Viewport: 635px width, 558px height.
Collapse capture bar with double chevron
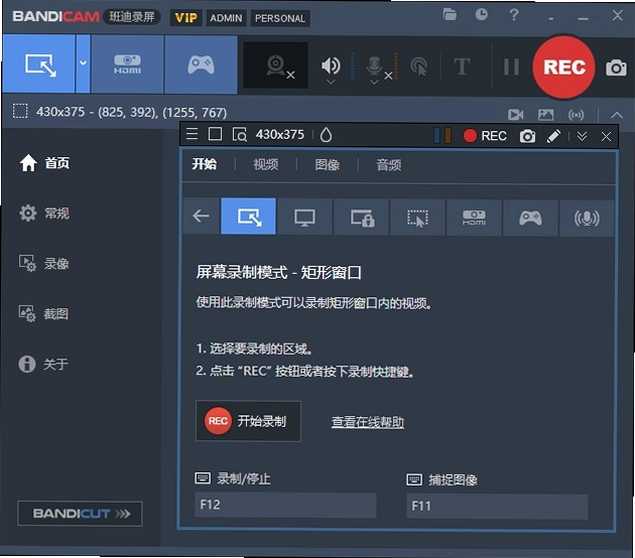(x=582, y=136)
